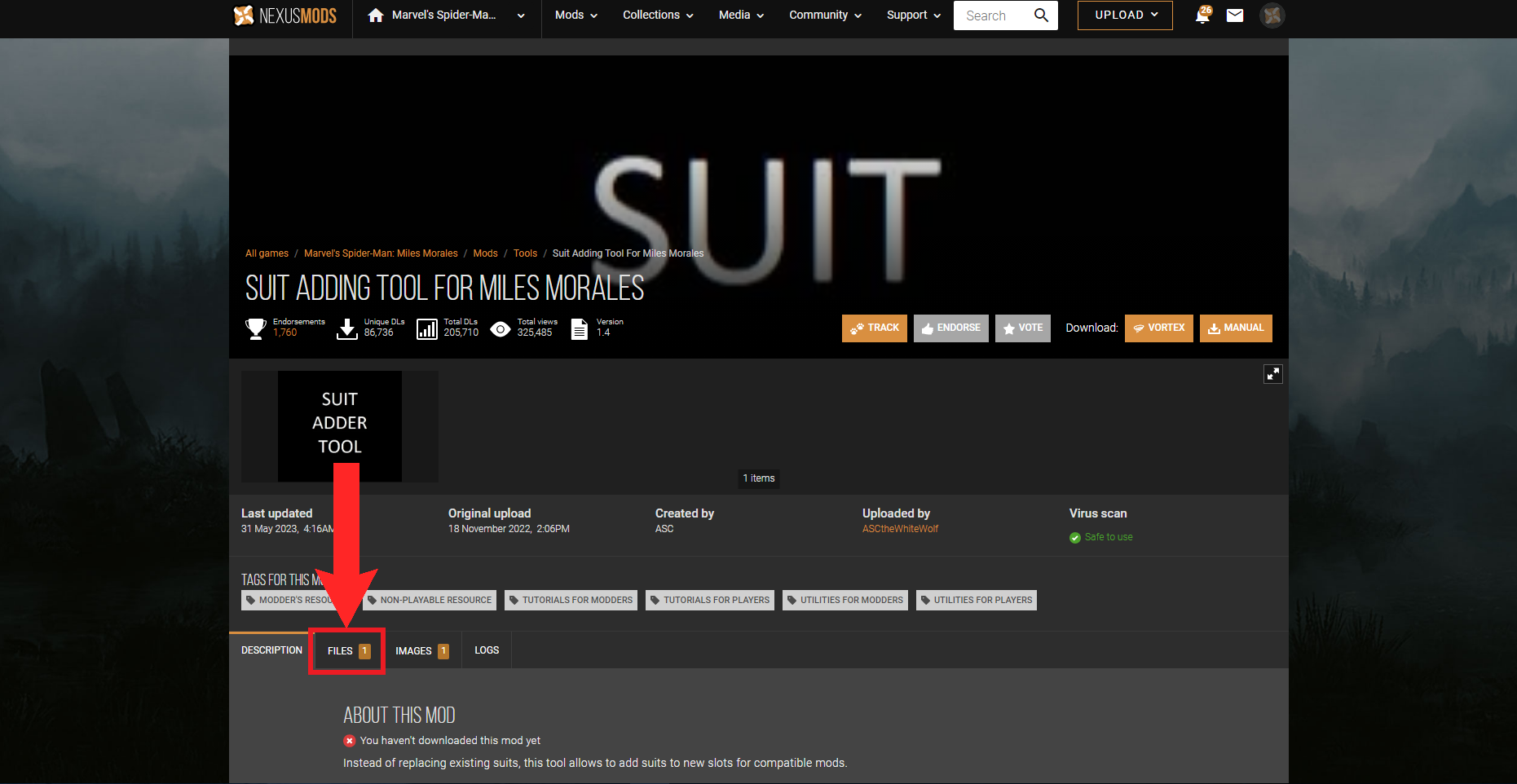Image resolution: width=1517 pixels, height=784 pixels.
Task: Click the Vote button
Action: click(1023, 328)
